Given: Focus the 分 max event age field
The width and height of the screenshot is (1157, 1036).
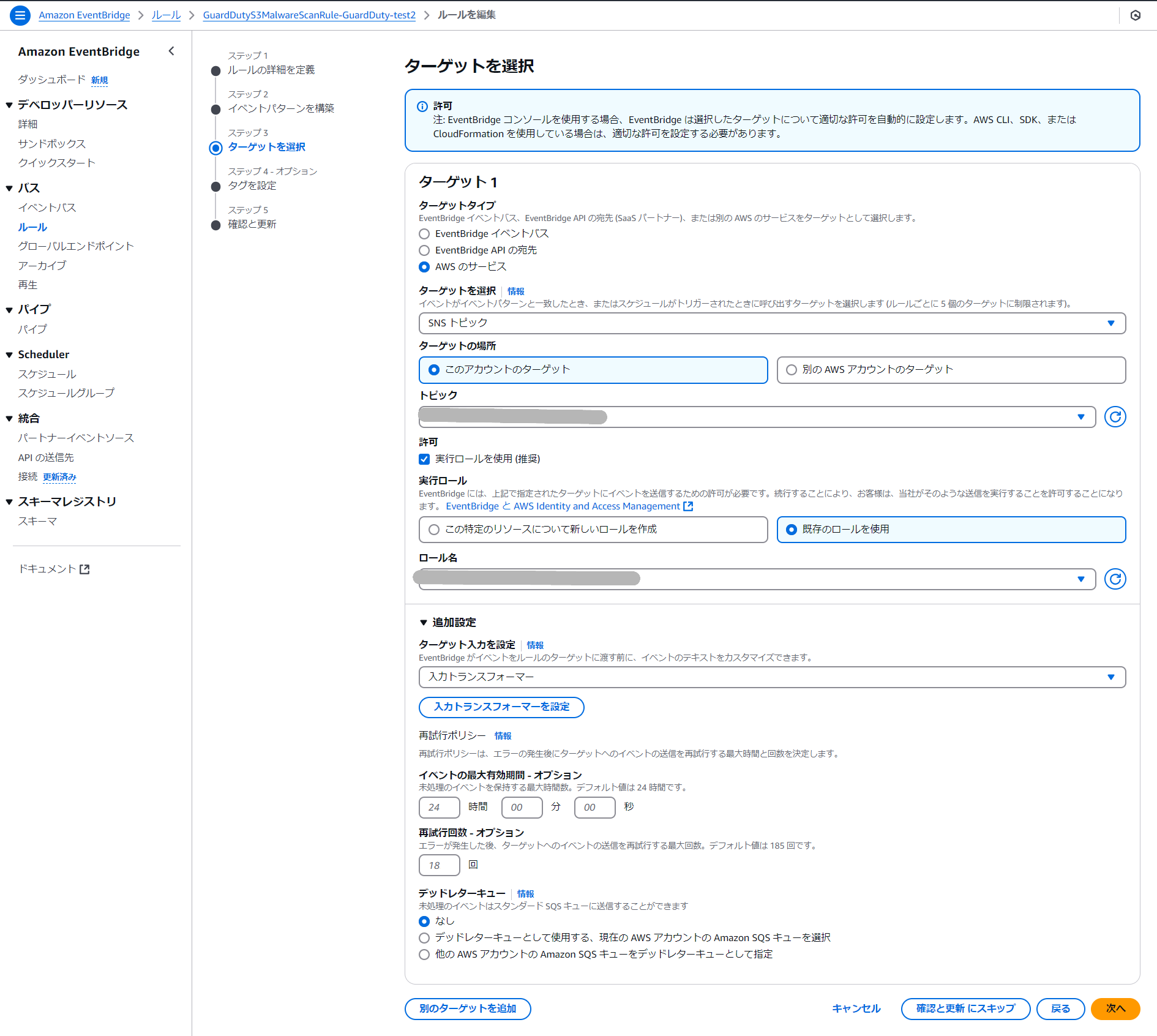Looking at the screenshot, I should pos(522,808).
